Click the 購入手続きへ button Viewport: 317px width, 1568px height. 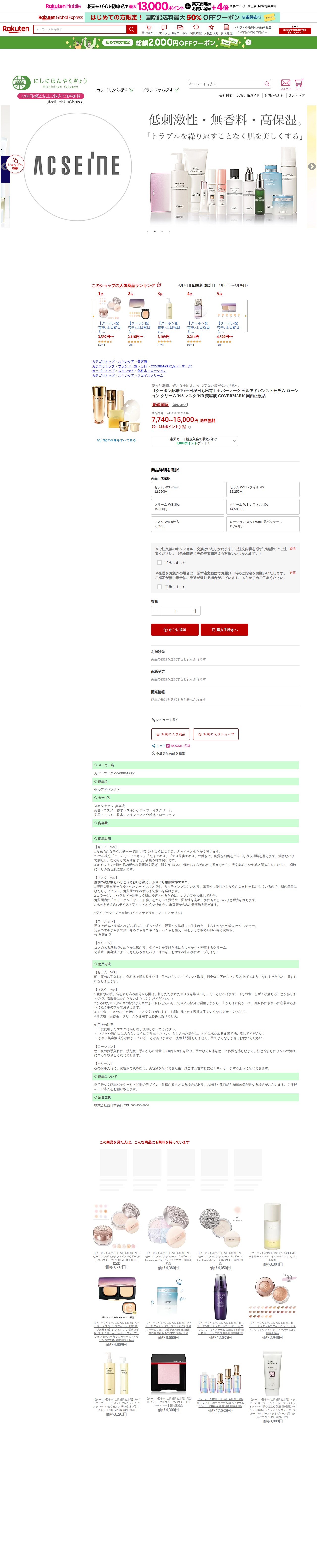click(224, 629)
